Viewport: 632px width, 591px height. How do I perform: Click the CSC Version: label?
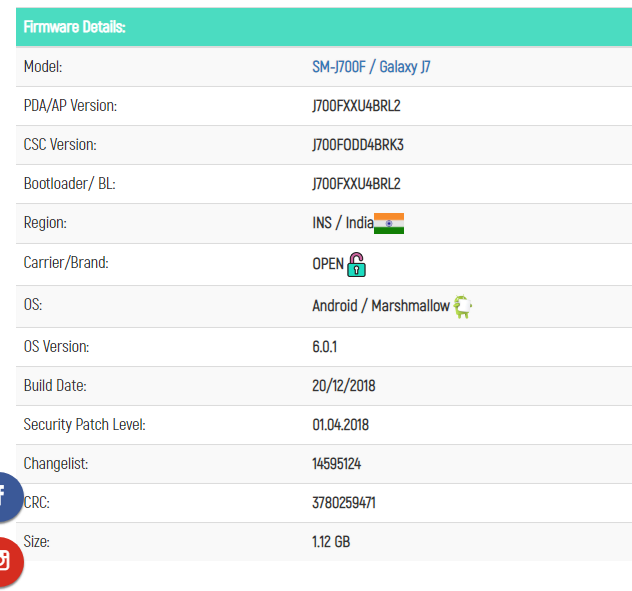tap(60, 145)
